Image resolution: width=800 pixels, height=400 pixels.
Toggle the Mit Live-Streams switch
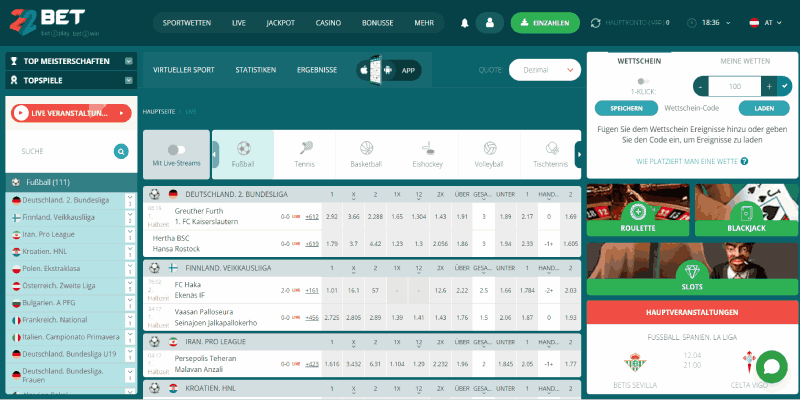pos(177,149)
